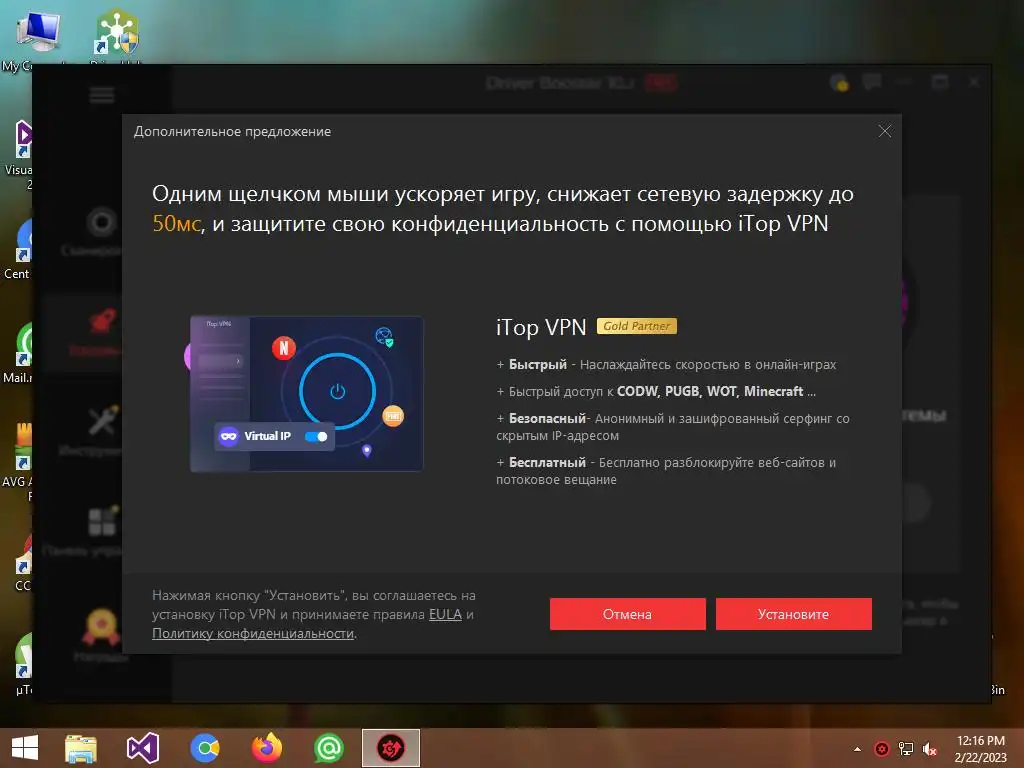This screenshot has width=1024, height=768.
Task: Open the clock showing 12:16 PM
Action: [980, 749]
